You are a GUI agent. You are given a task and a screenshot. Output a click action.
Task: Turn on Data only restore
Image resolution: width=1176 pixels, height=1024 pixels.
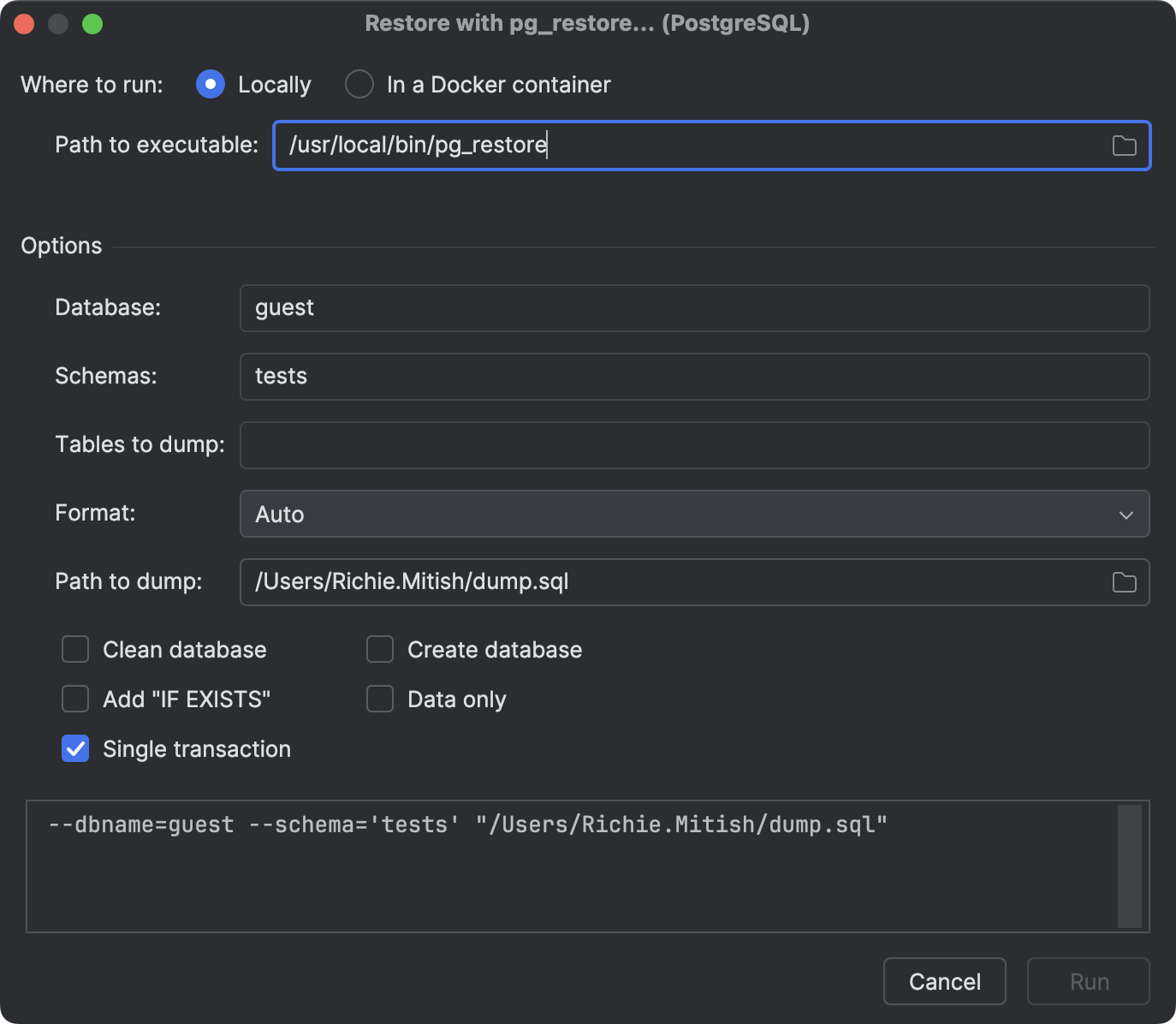380,699
